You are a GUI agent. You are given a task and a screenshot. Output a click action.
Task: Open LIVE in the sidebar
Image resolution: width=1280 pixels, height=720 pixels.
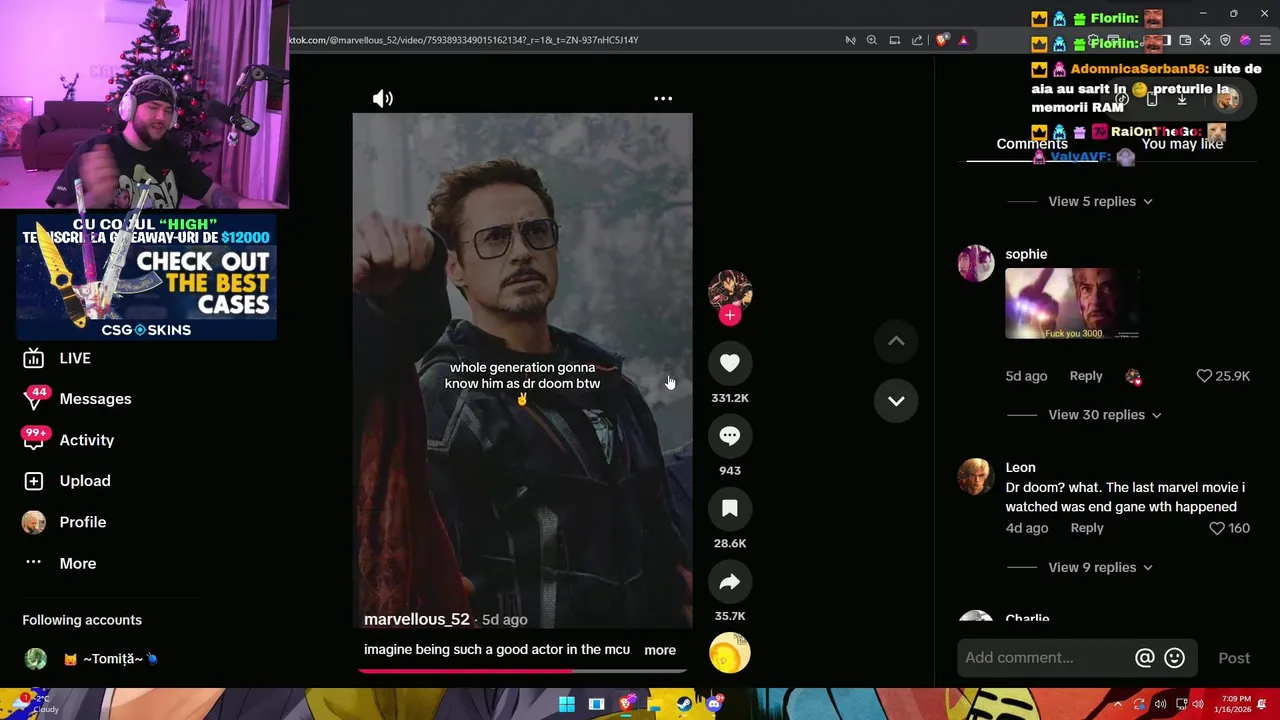pos(75,358)
